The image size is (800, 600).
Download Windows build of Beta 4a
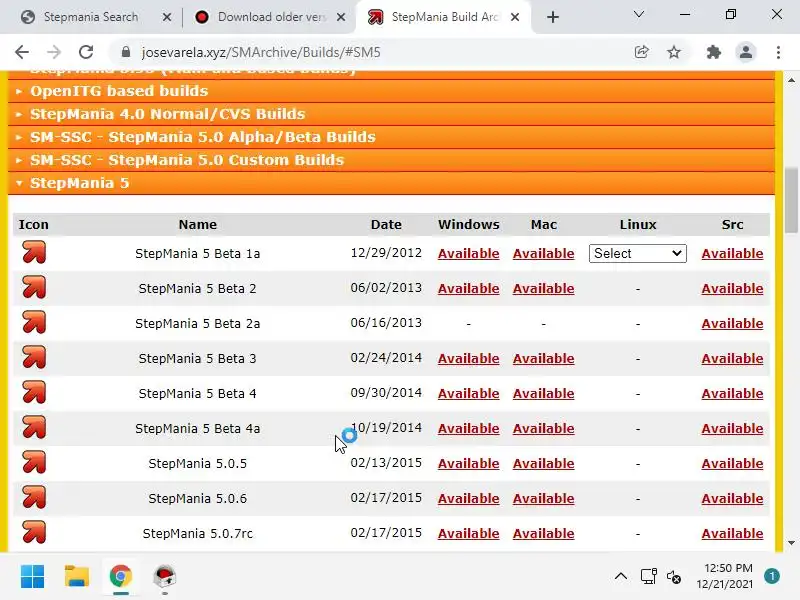[x=468, y=429]
